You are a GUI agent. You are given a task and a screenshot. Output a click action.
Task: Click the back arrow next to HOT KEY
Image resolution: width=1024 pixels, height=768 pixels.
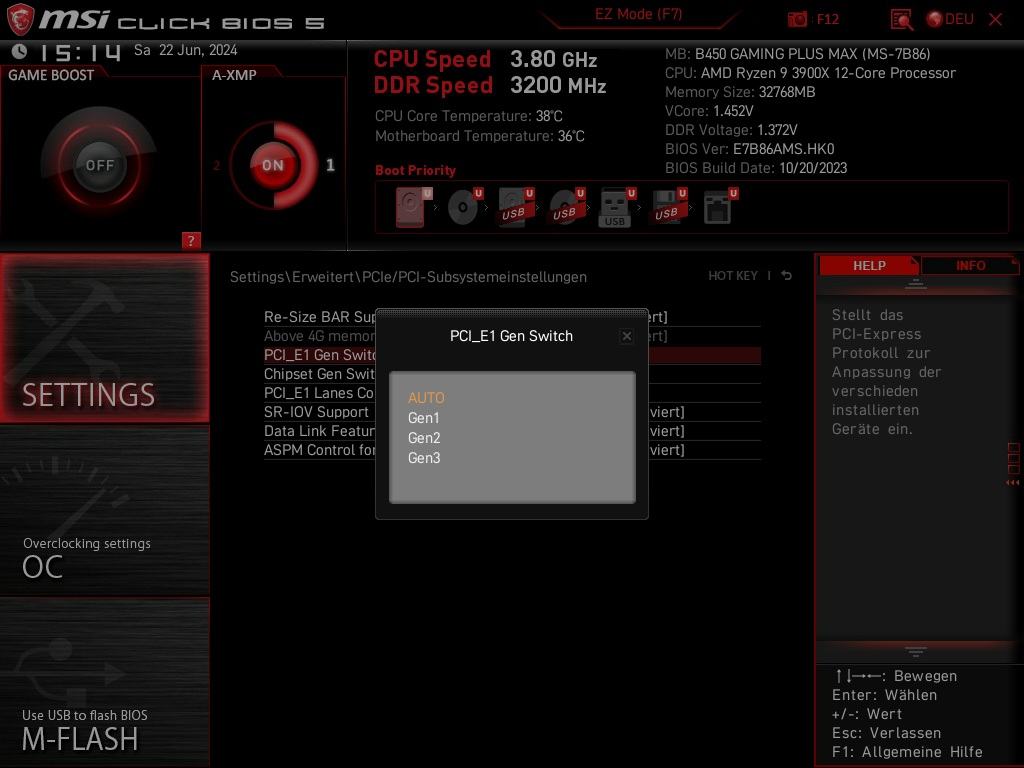coord(787,276)
